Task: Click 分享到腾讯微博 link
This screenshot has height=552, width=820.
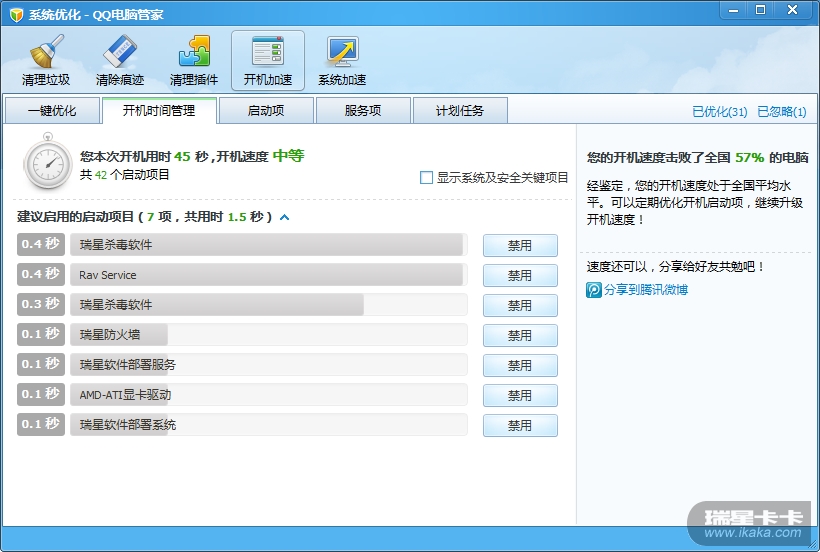Action: [x=646, y=290]
